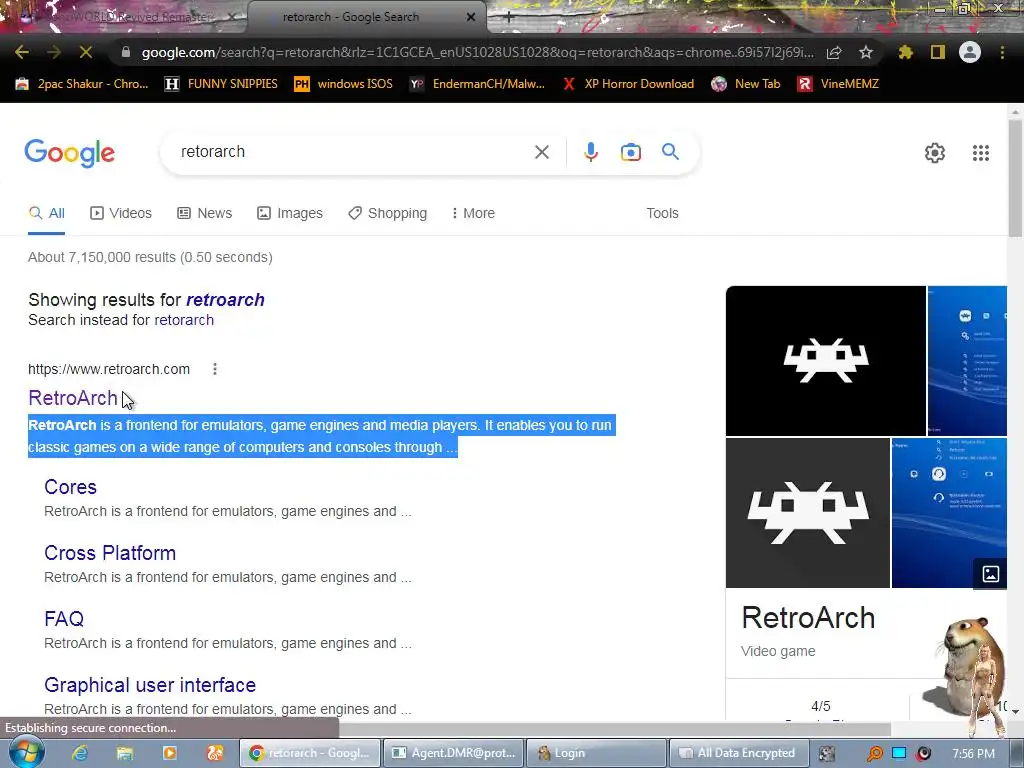
Task: Switch to the Shopping tab
Action: (387, 213)
